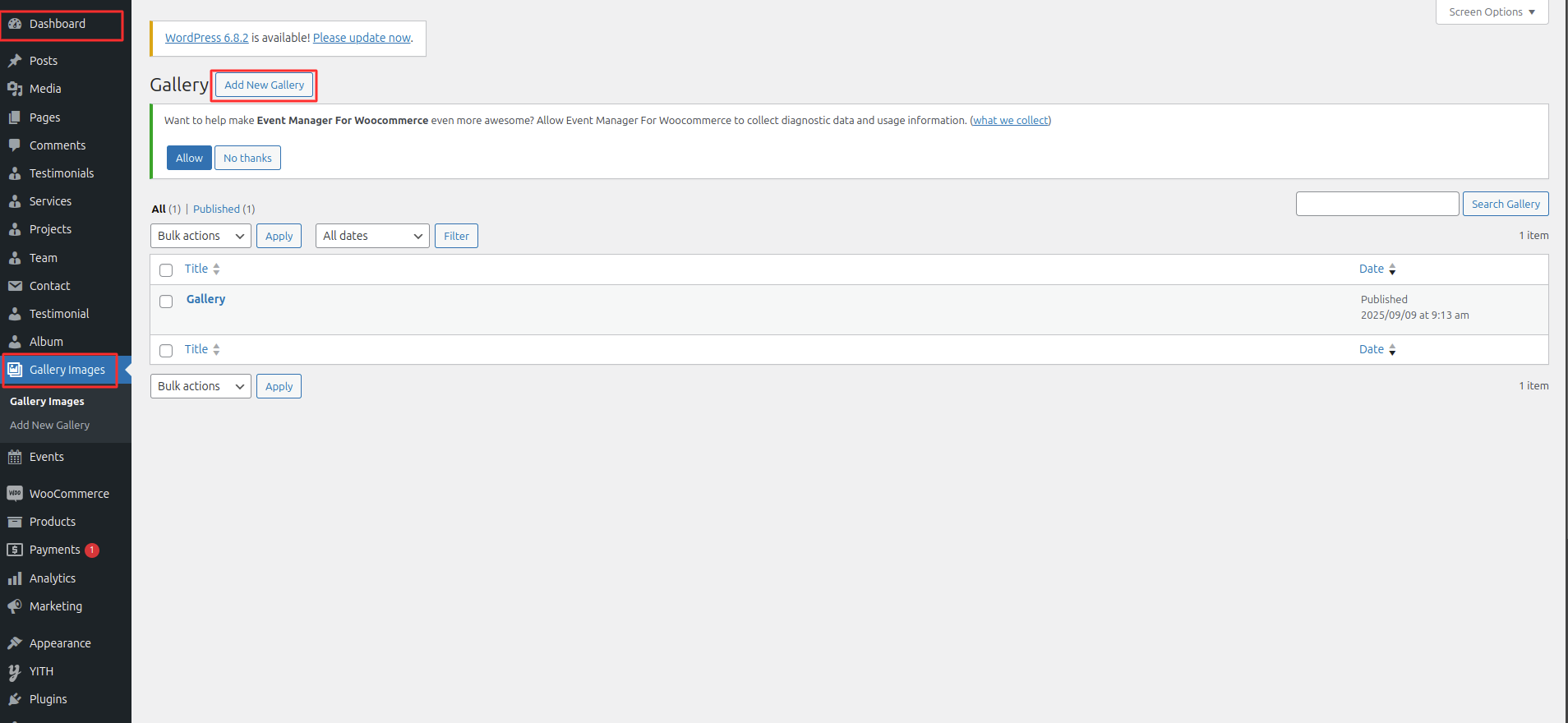Screen dimensions: 1568x723
Task: Click the Appearance paintbrush icon
Action: 15,643
